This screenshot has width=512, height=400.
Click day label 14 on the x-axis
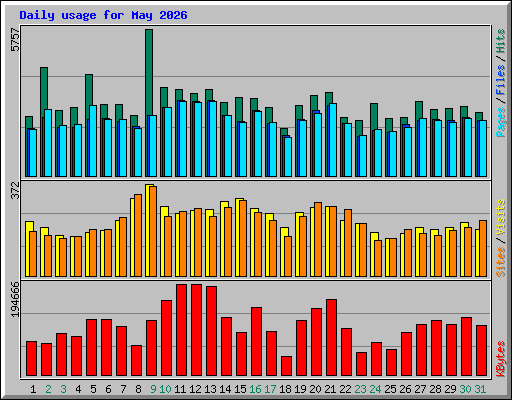(x=225, y=389)
